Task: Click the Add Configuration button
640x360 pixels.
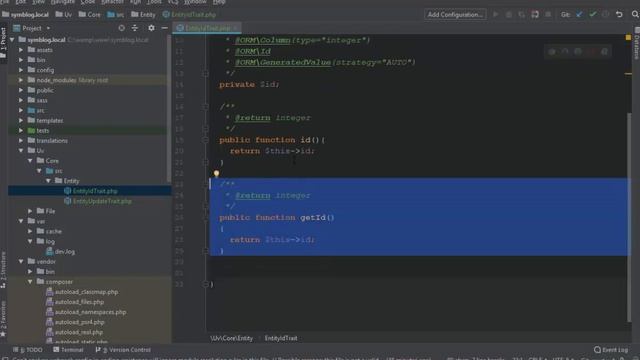Action: click(x=455, y=15)
